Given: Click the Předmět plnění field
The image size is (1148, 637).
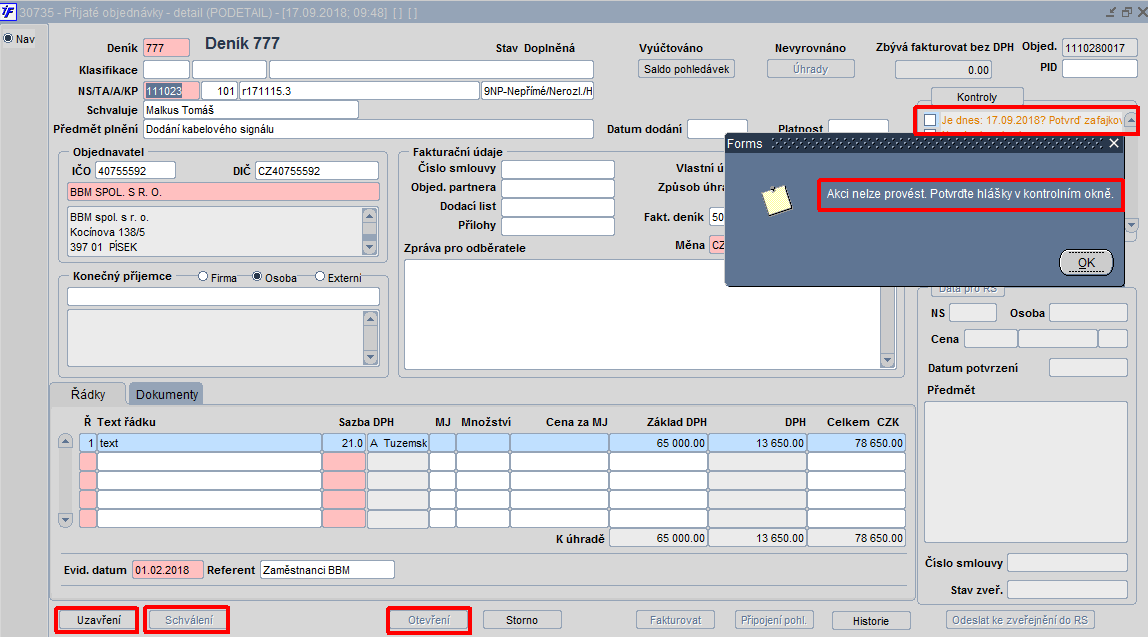Looking at the screenshot, I should [x=368, y=129].
